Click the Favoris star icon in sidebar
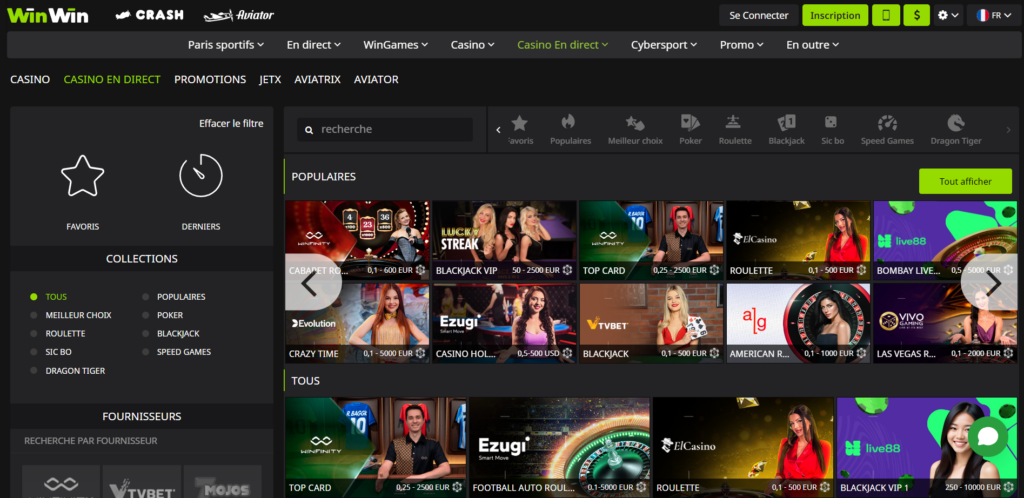Viewport: 1024px width, 498px height. coord(82,176)
